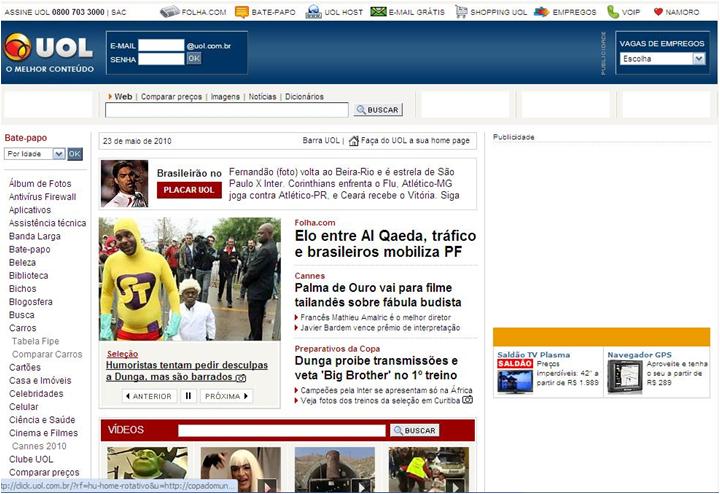
Task: Switch to Dicionários search tab
Action: pos(304,97)
